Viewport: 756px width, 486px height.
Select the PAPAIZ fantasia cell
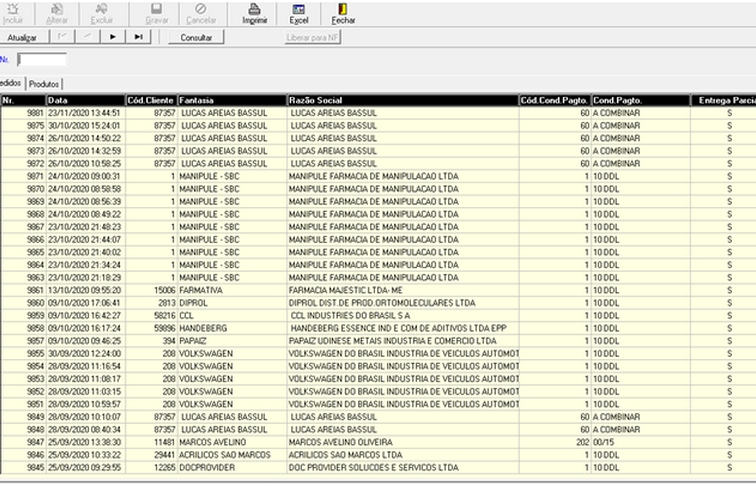232,341
